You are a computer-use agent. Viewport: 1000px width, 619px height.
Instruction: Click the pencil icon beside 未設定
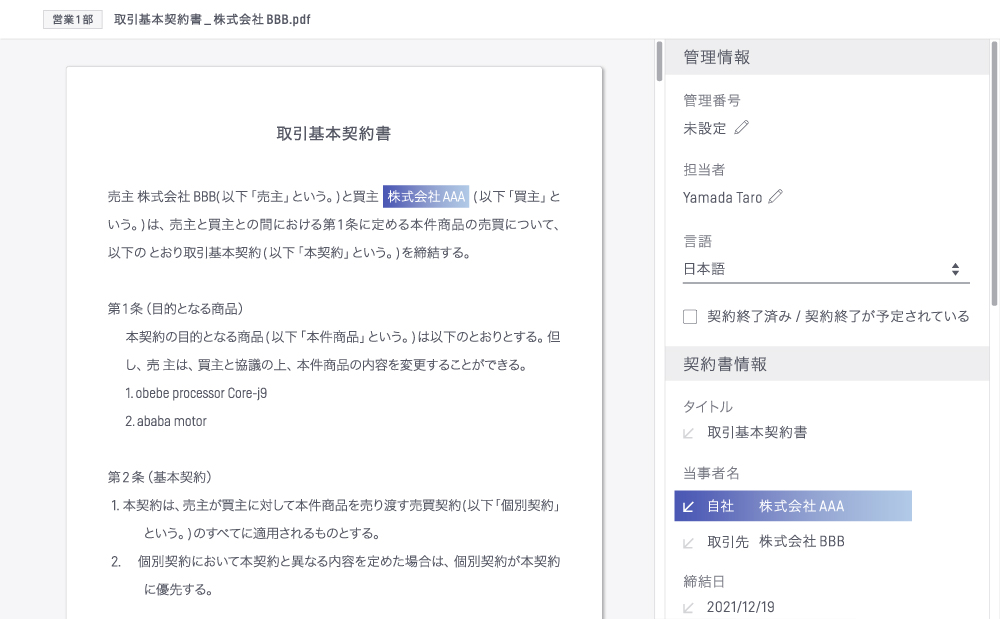[x=741, y=128]
